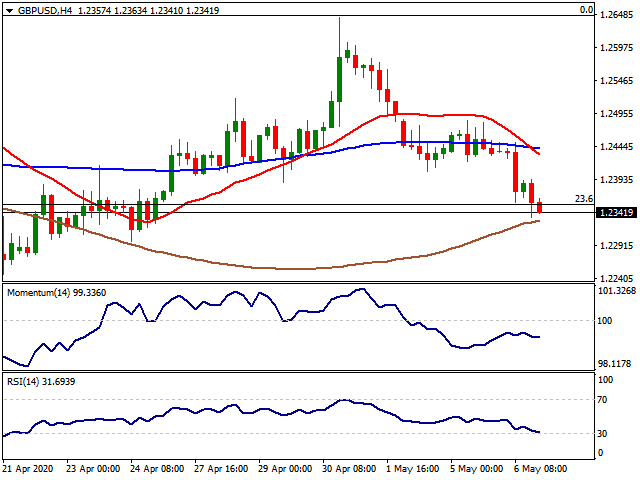Click price axis value 1.23935
Screen dimensions: 640x480
616,179
